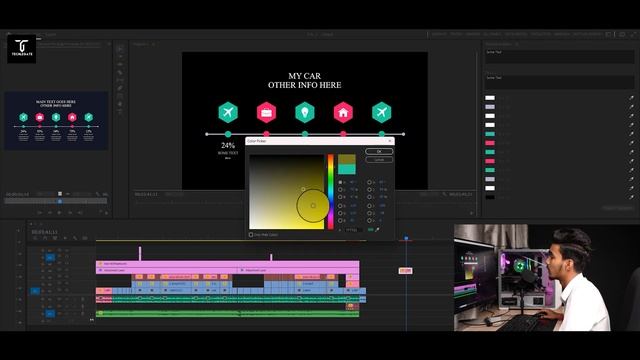Viewport: 640px width, 360px height.
Task: Click the OTHER INFO HERE text in preview
Action: [304, 85]
